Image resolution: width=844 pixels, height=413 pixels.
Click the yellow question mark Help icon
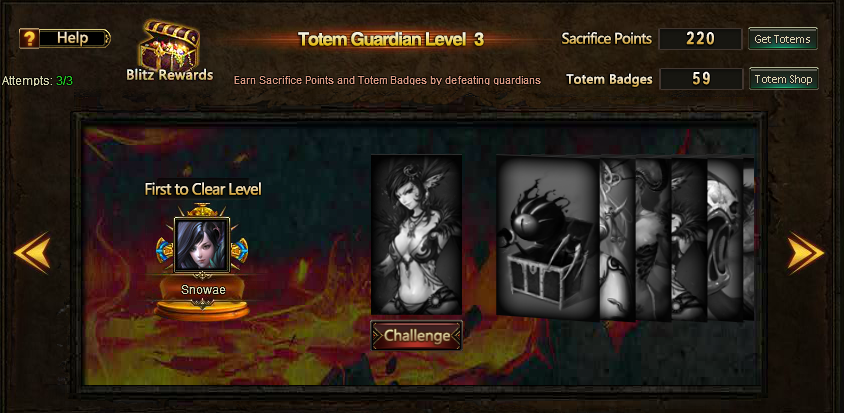point(29,38)
